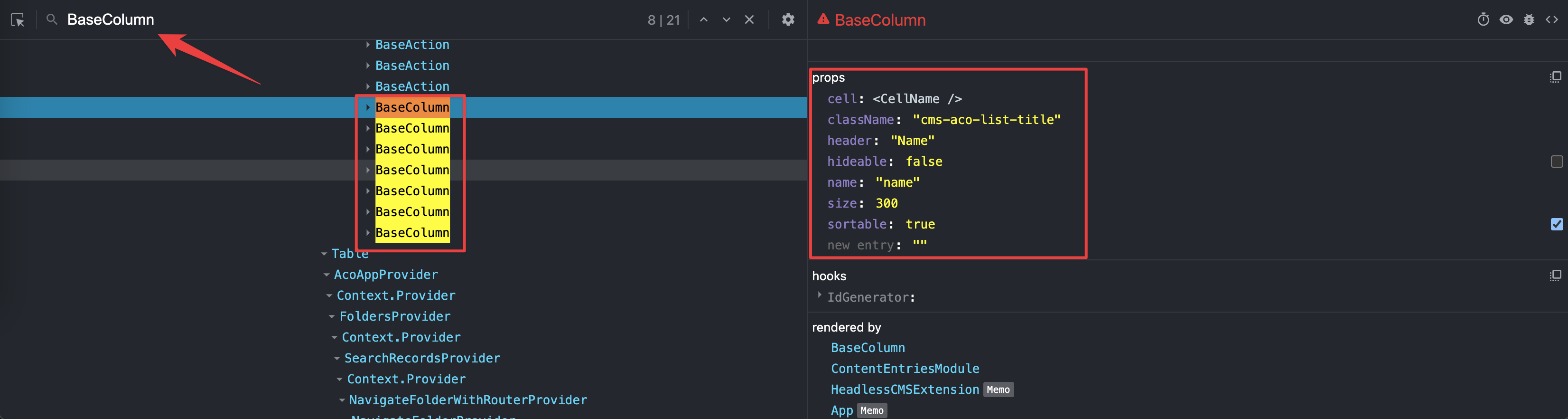
Task: View component source code icon
Action: 1551,20
